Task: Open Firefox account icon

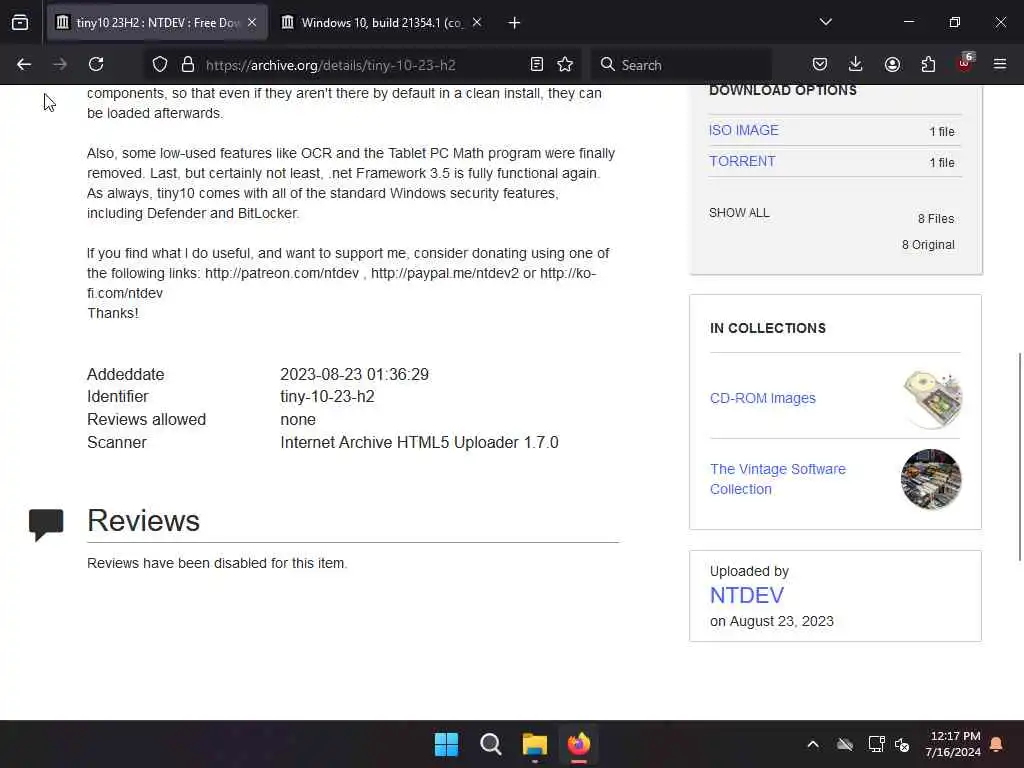Action: (x=892, y=65)
